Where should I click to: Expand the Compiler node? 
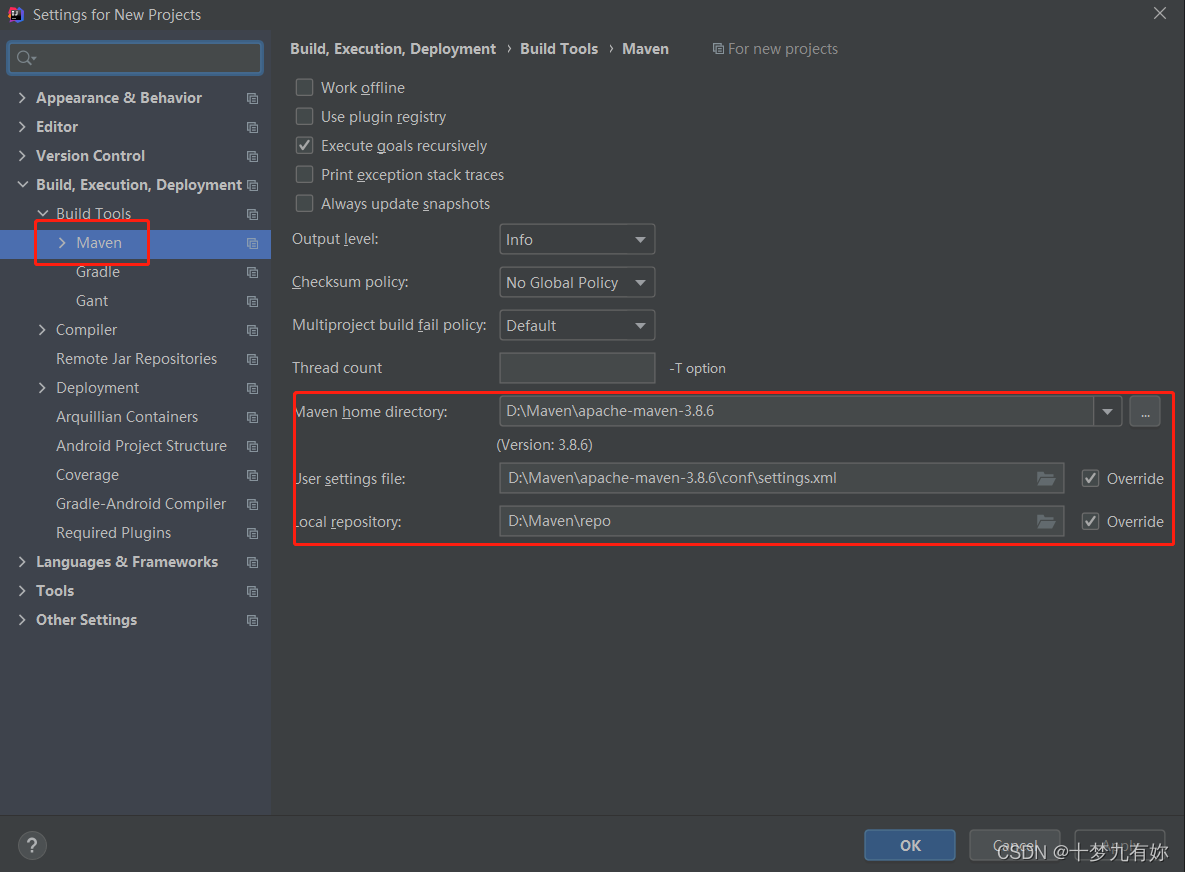click(x=42, y=329)
